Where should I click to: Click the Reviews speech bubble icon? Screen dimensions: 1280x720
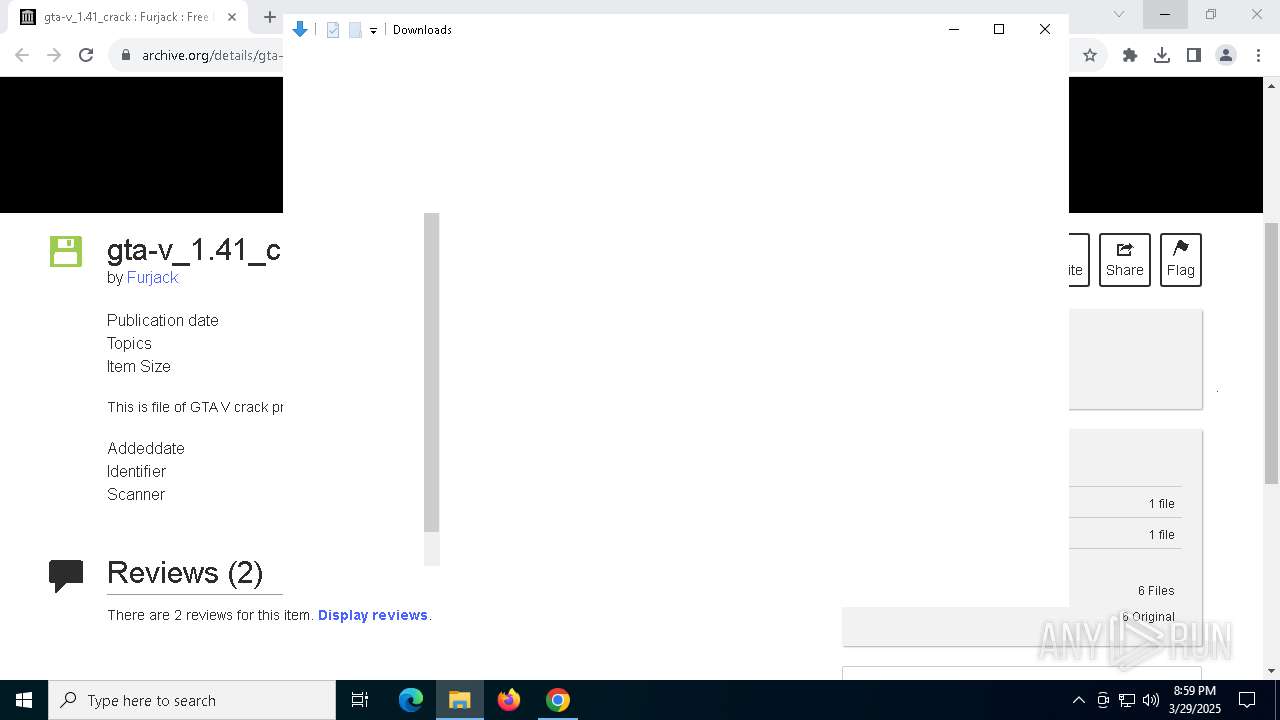[x=66, y=575]
